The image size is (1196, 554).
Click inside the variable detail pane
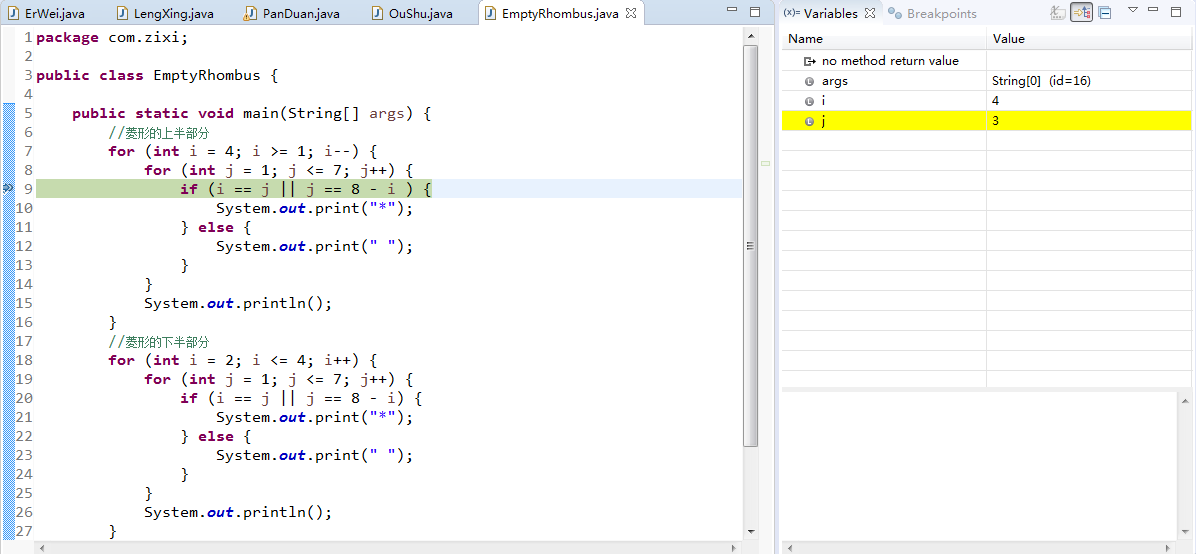979,465
